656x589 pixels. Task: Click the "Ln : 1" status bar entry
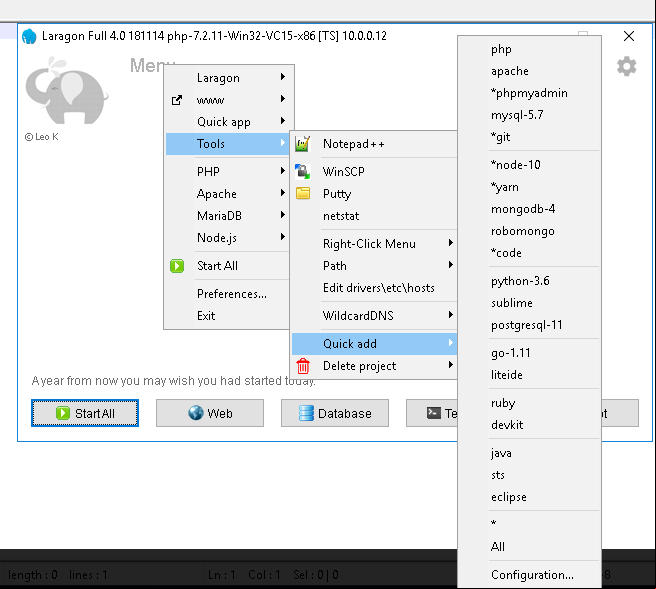[222, 575]
